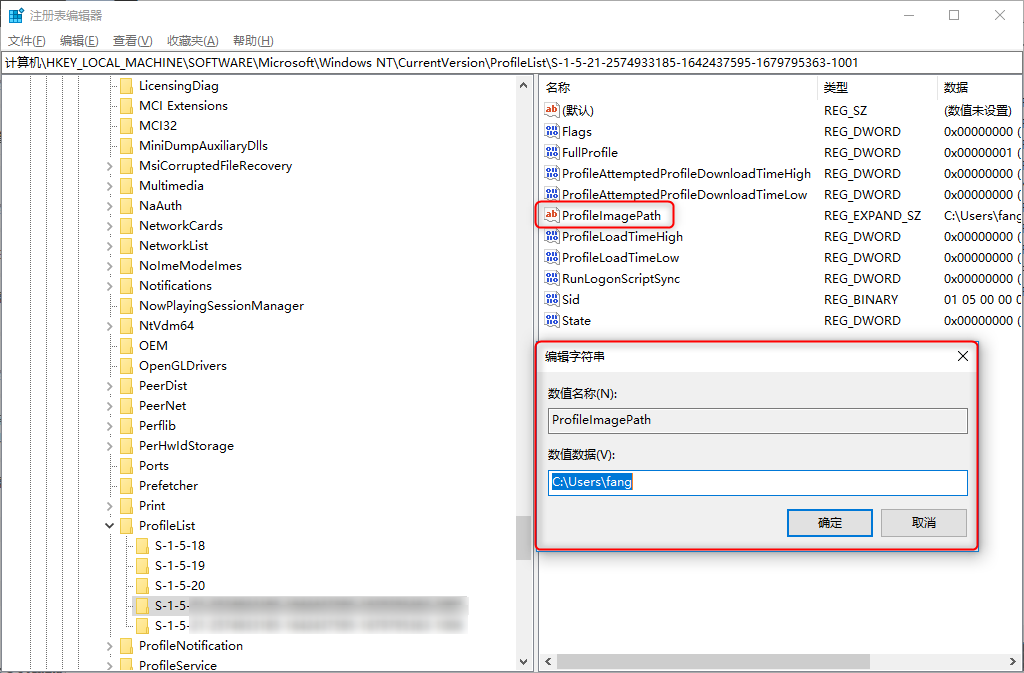This screenshot has height=673, width=1024.
Task: Click the MiniDumpAuxiliaryDlls folder icon
Action: point(127,146)
